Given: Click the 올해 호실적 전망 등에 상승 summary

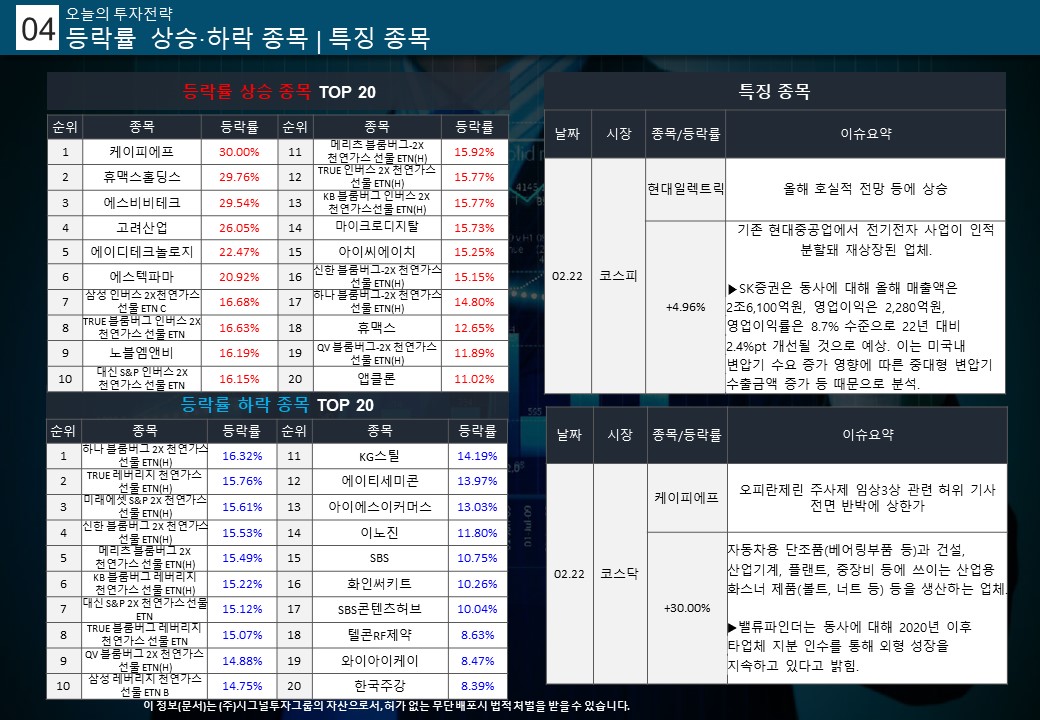Looking at the screenshot, I should [865, 189].
